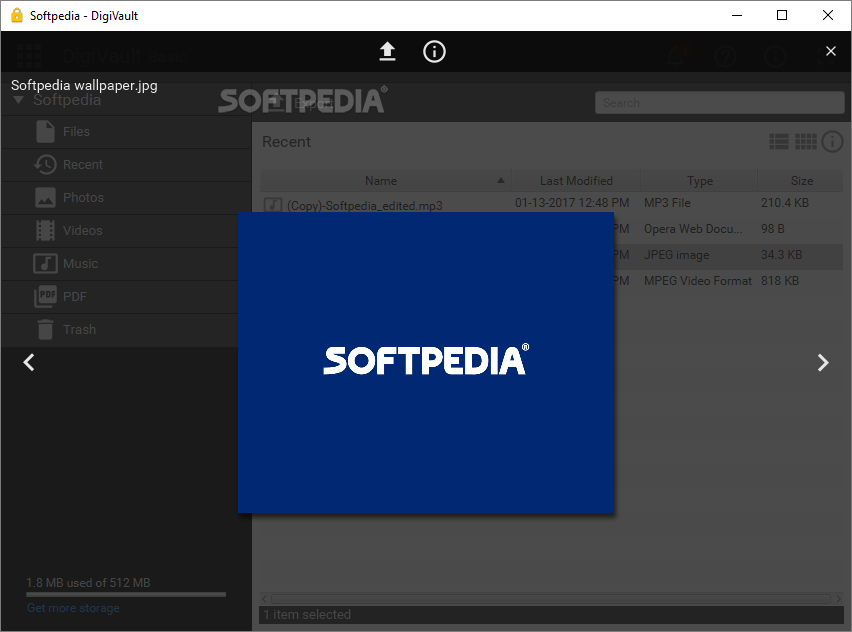Screen dimensions: 852x632
Task: Open the Files section in sidebar
Action: point(126,132)
